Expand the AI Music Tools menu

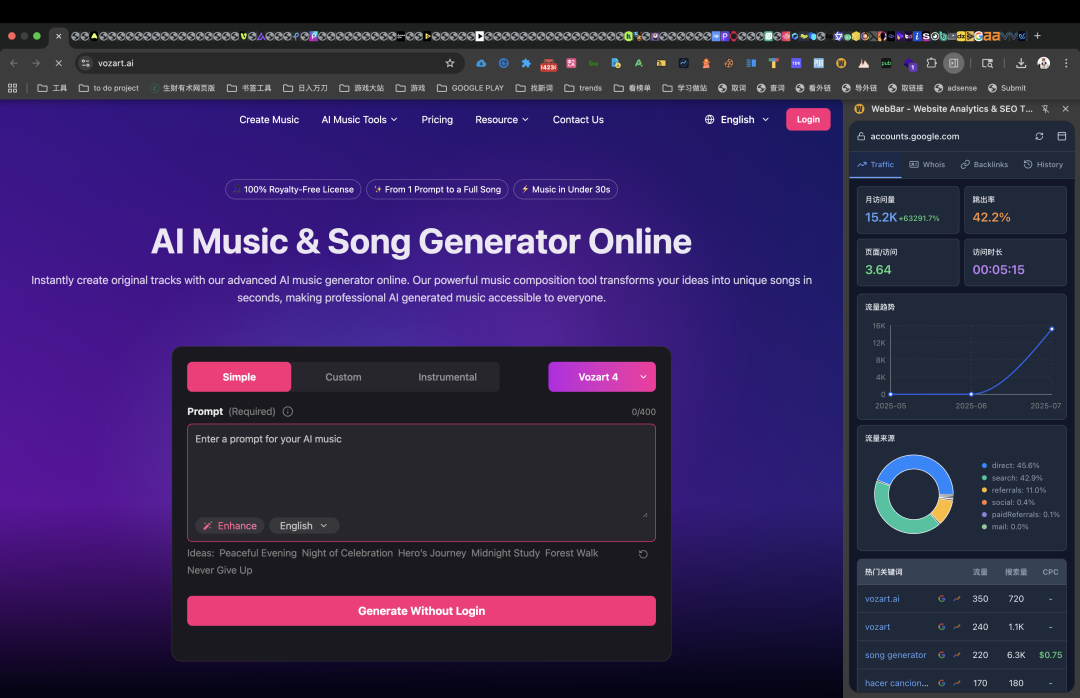coord(360,119)
